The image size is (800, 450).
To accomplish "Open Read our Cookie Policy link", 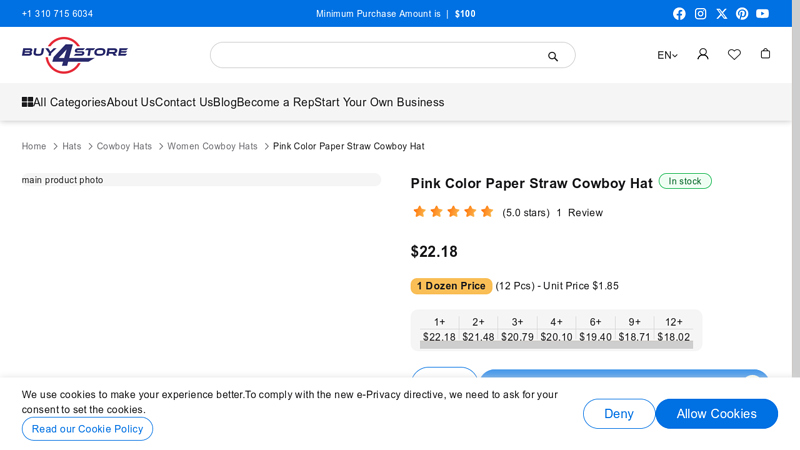I will [87, 429].
